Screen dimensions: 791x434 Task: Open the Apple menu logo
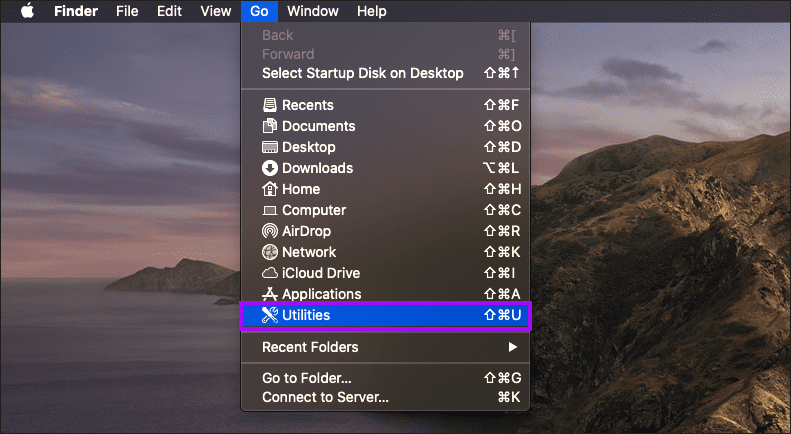pos(27,11)
